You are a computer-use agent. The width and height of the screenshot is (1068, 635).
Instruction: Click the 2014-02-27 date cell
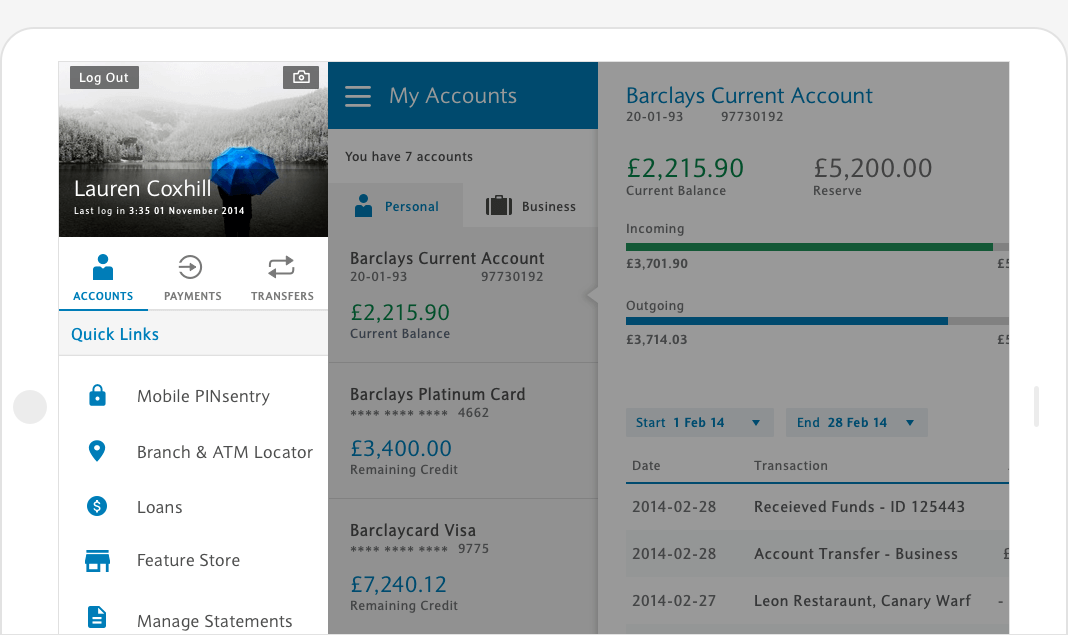[x=674, y=601]
